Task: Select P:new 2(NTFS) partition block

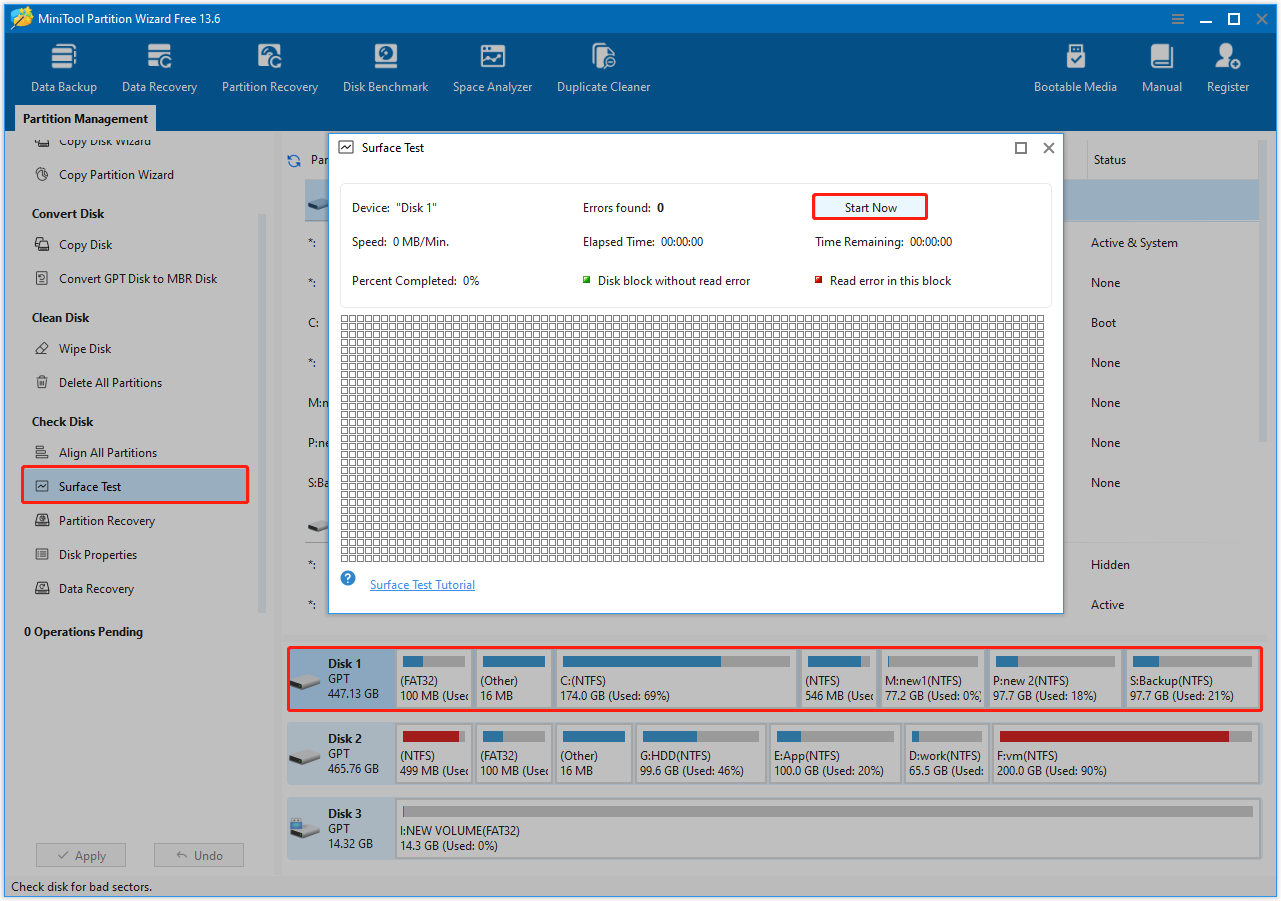Action: point(1056,679)
